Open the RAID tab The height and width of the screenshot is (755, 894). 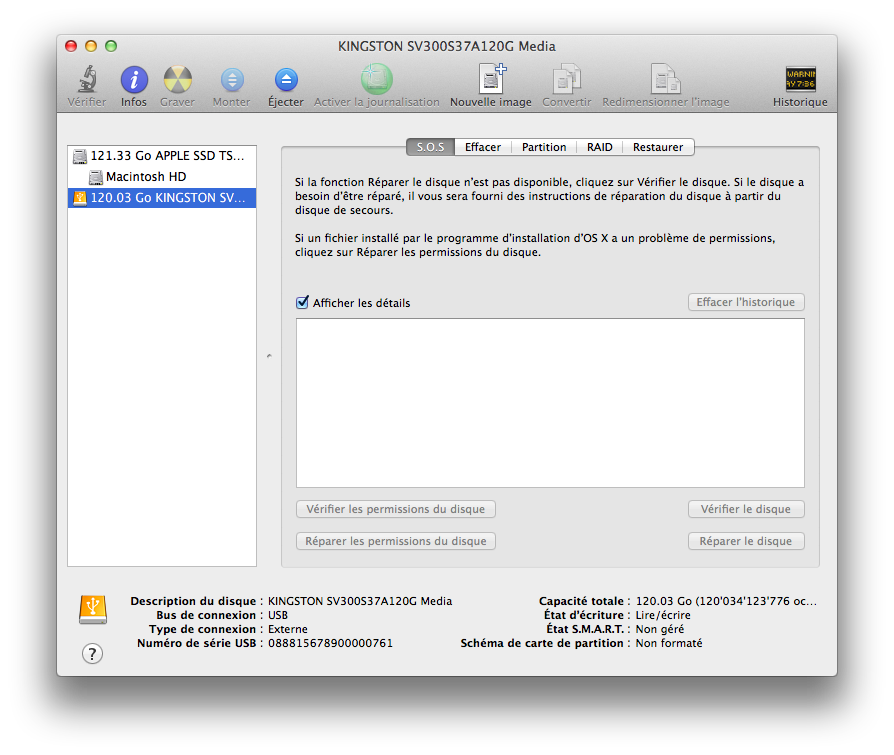click(x=600, y=147)
